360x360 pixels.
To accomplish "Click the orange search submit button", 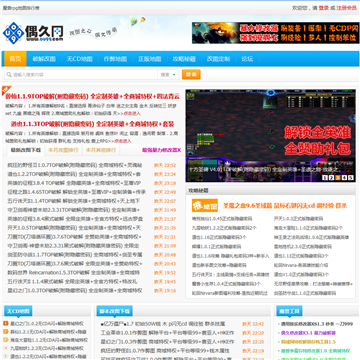I will pyautogui.click(x=191, y=74).
